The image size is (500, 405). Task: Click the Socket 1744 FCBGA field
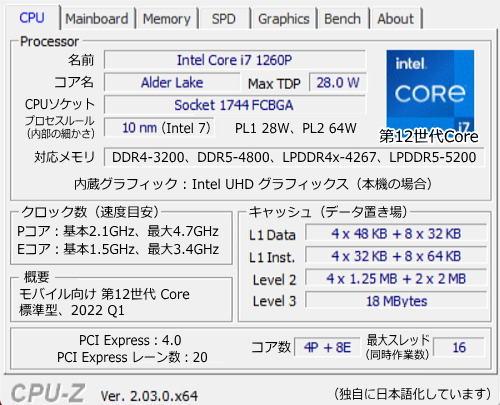click(235, 105)
